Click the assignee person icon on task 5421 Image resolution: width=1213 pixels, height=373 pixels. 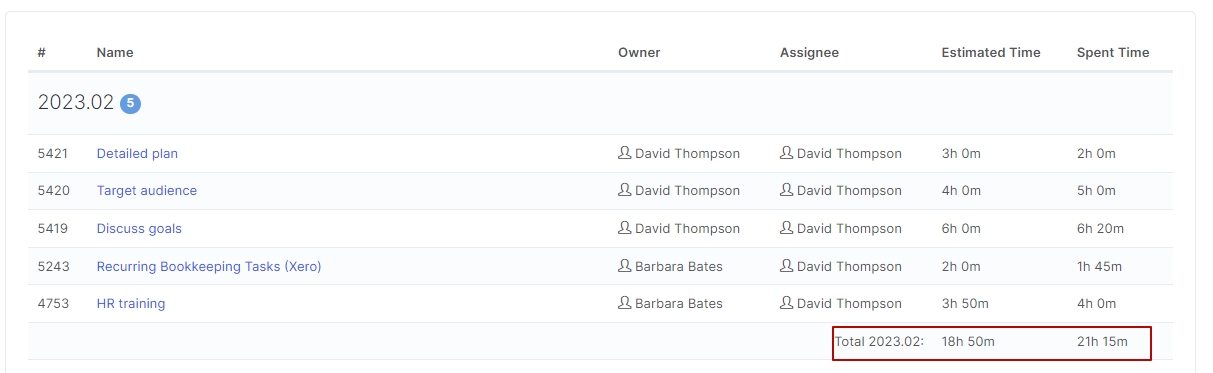787,153
